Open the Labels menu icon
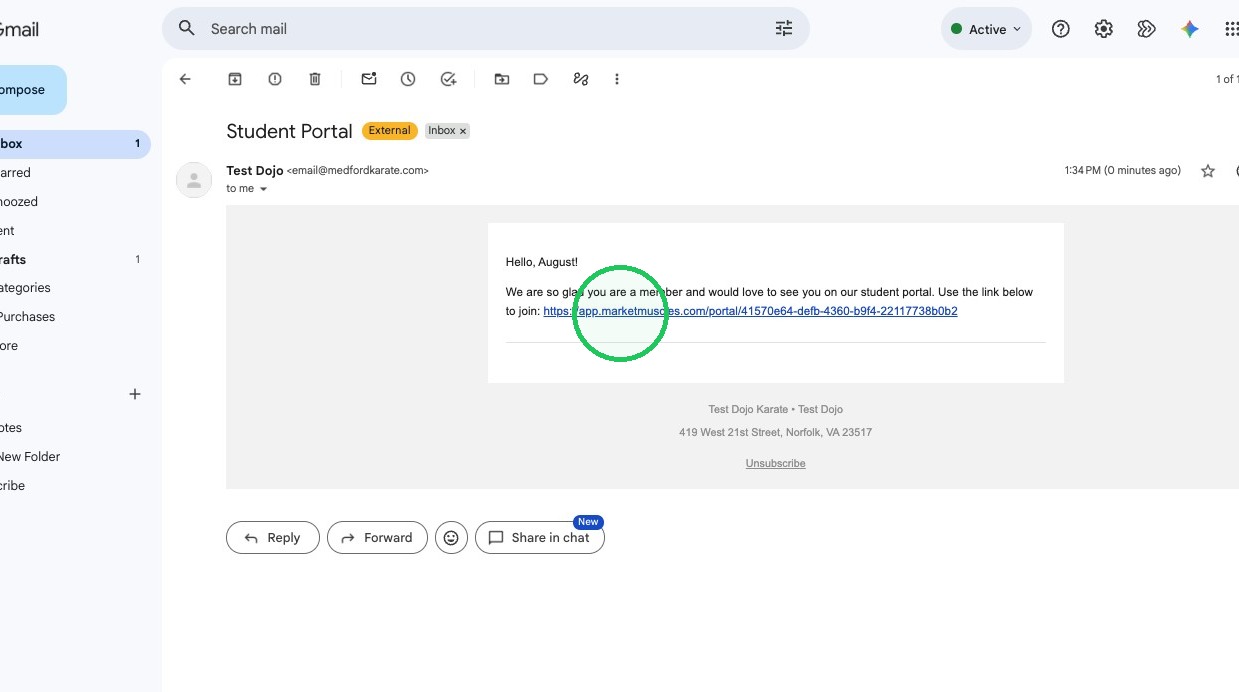 click(x=541, y=79)
